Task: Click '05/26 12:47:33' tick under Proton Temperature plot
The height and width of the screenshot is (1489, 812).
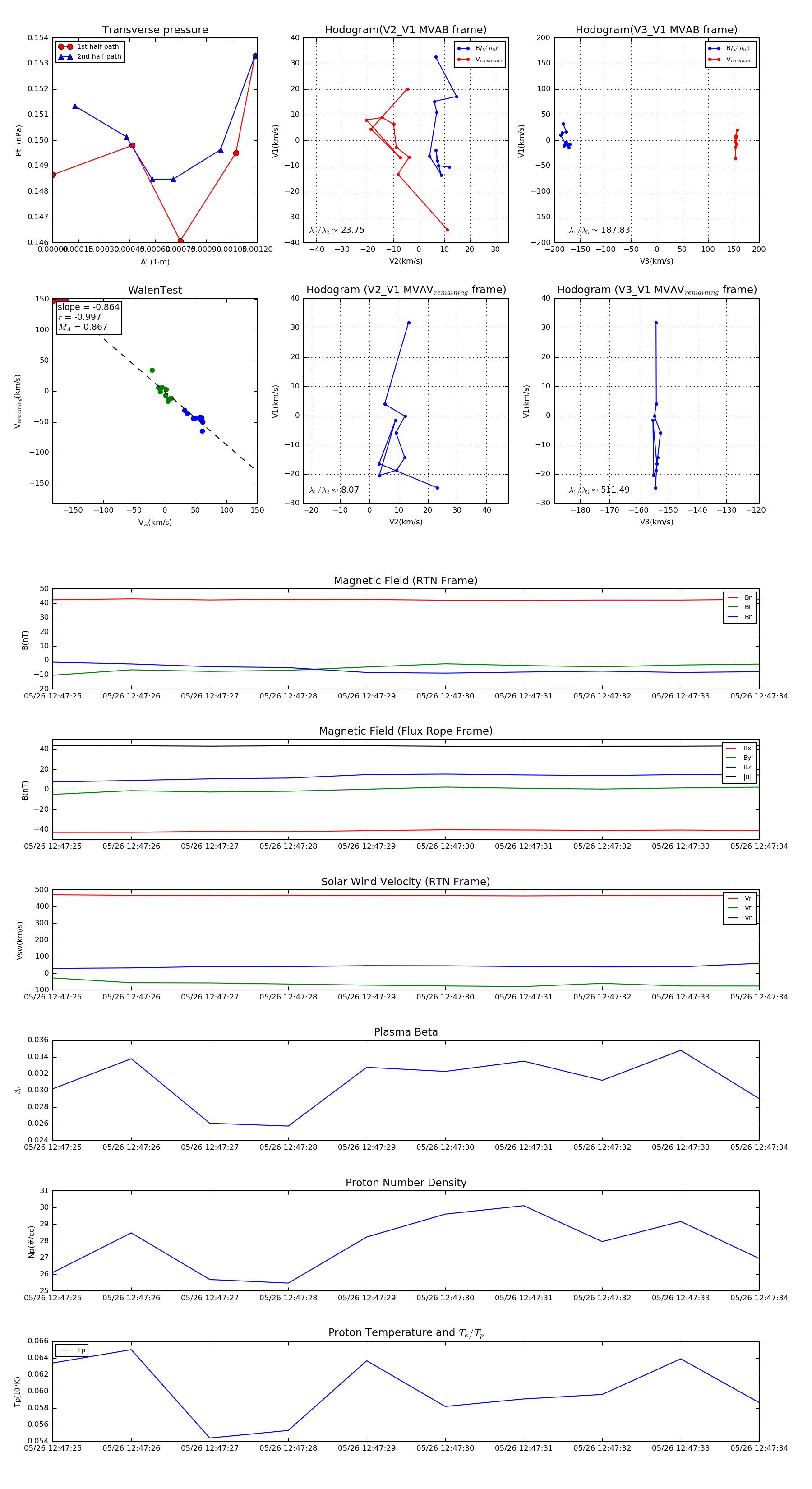Action: (681, 1448)
